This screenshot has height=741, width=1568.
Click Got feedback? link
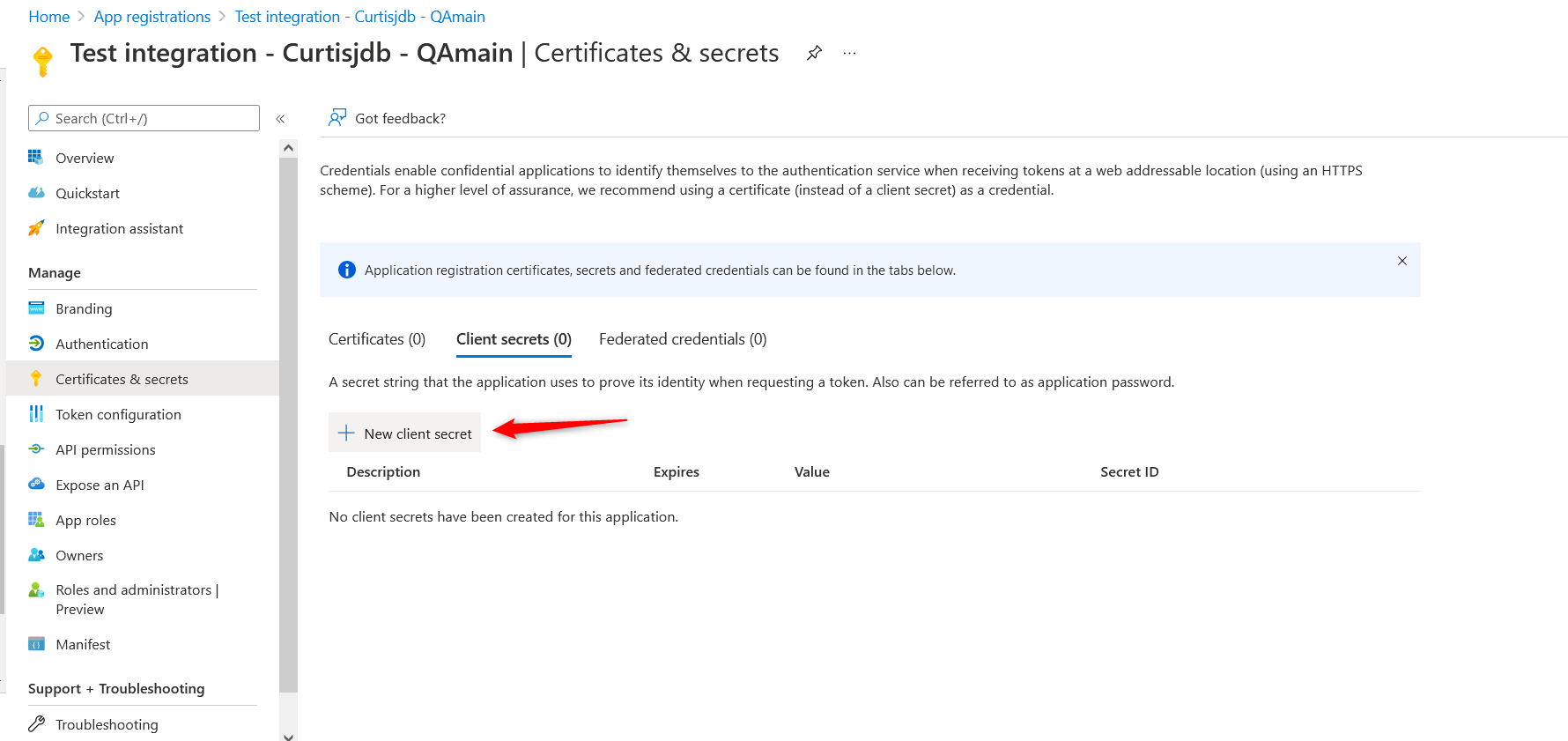[400, 118]
